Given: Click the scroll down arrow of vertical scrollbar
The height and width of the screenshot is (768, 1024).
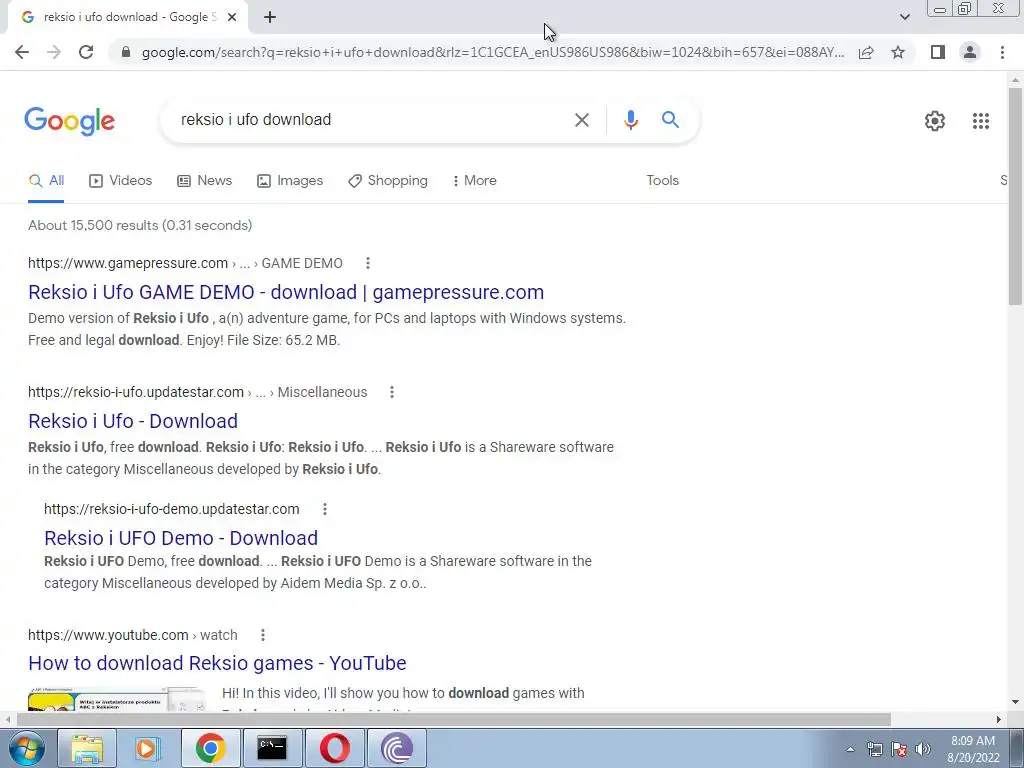Looking at the screenshot, I should tap(1015, 703).
